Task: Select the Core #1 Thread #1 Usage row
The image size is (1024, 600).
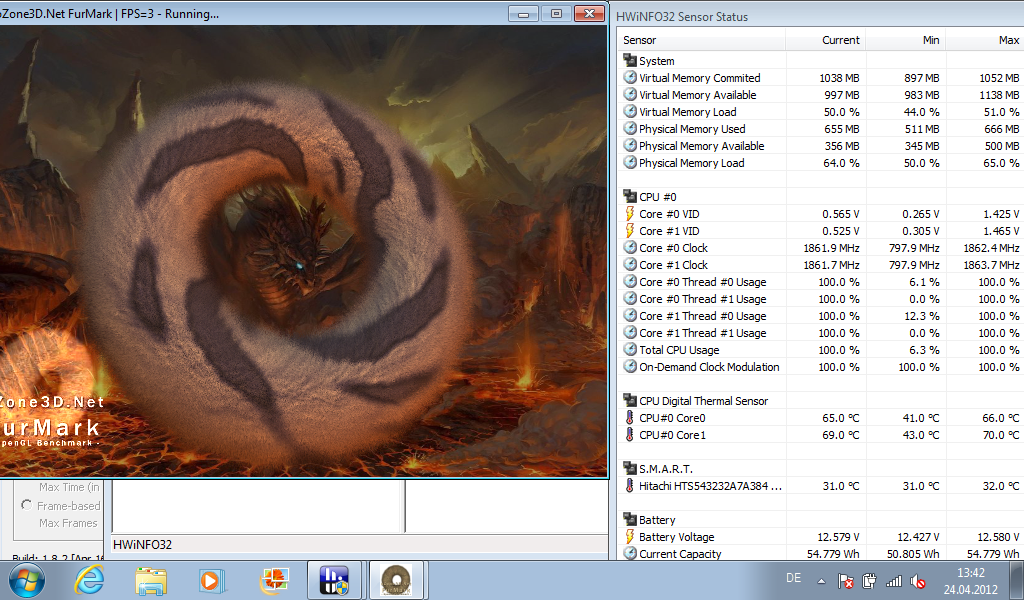Action: pos(821,332)
